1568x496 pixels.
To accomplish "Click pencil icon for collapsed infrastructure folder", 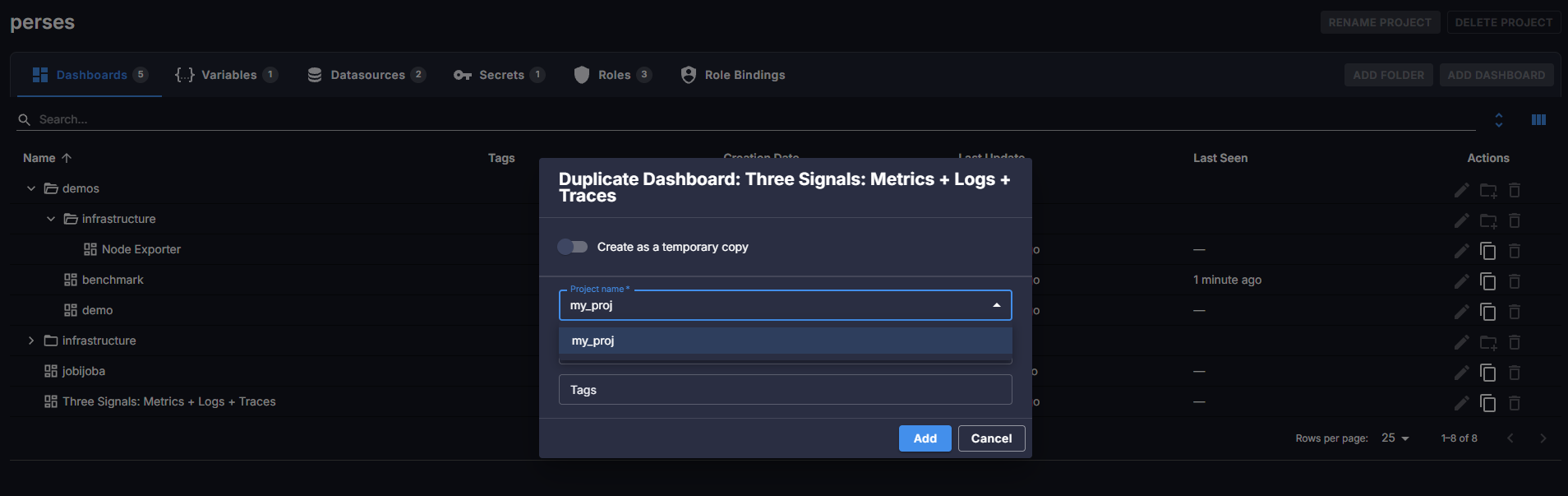I will pyautogui.click(x=1461, y=342).
